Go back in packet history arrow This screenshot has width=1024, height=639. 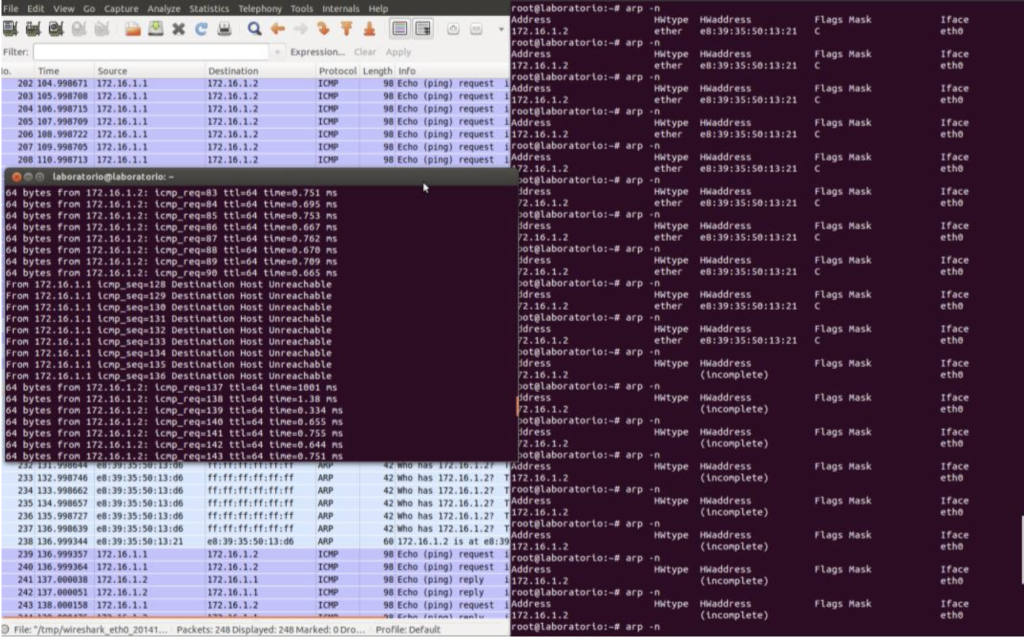click(278, 29)
